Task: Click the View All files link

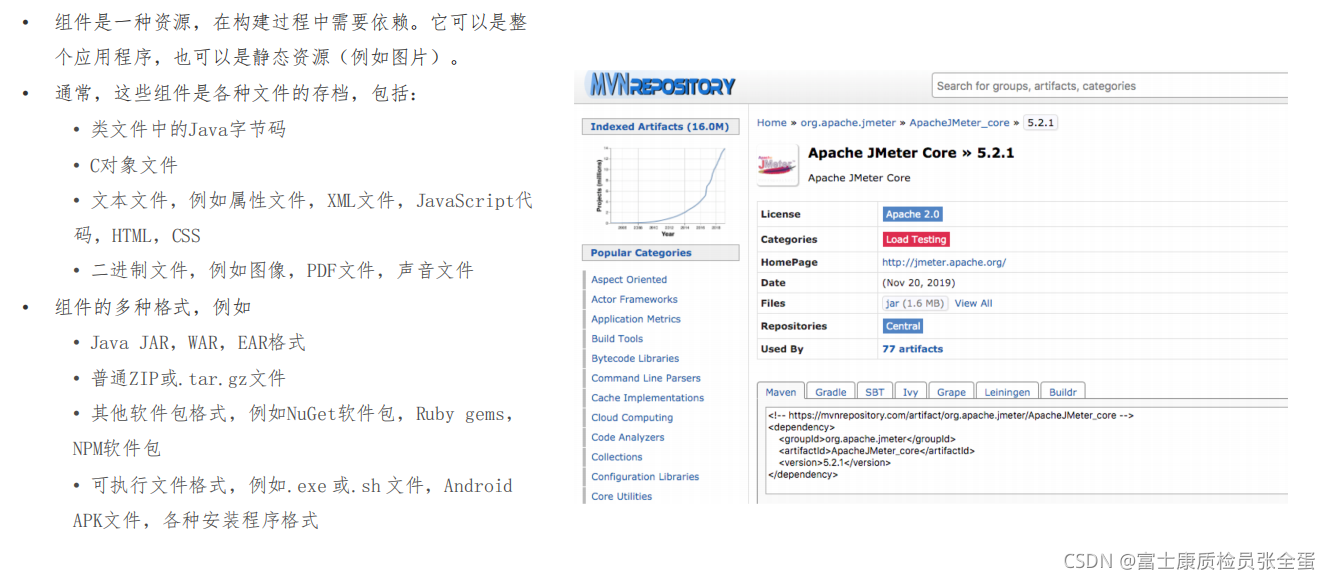Action: coord(973,303)
